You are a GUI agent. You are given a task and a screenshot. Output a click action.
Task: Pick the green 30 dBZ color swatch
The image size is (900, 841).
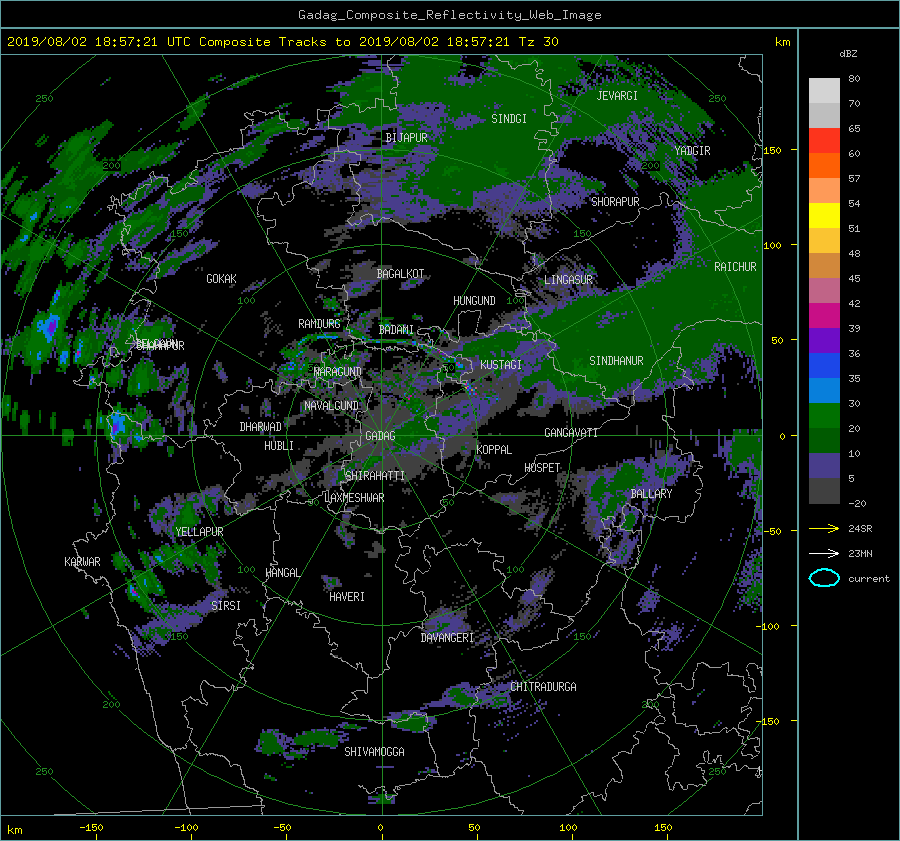click(x=824, y=415)
